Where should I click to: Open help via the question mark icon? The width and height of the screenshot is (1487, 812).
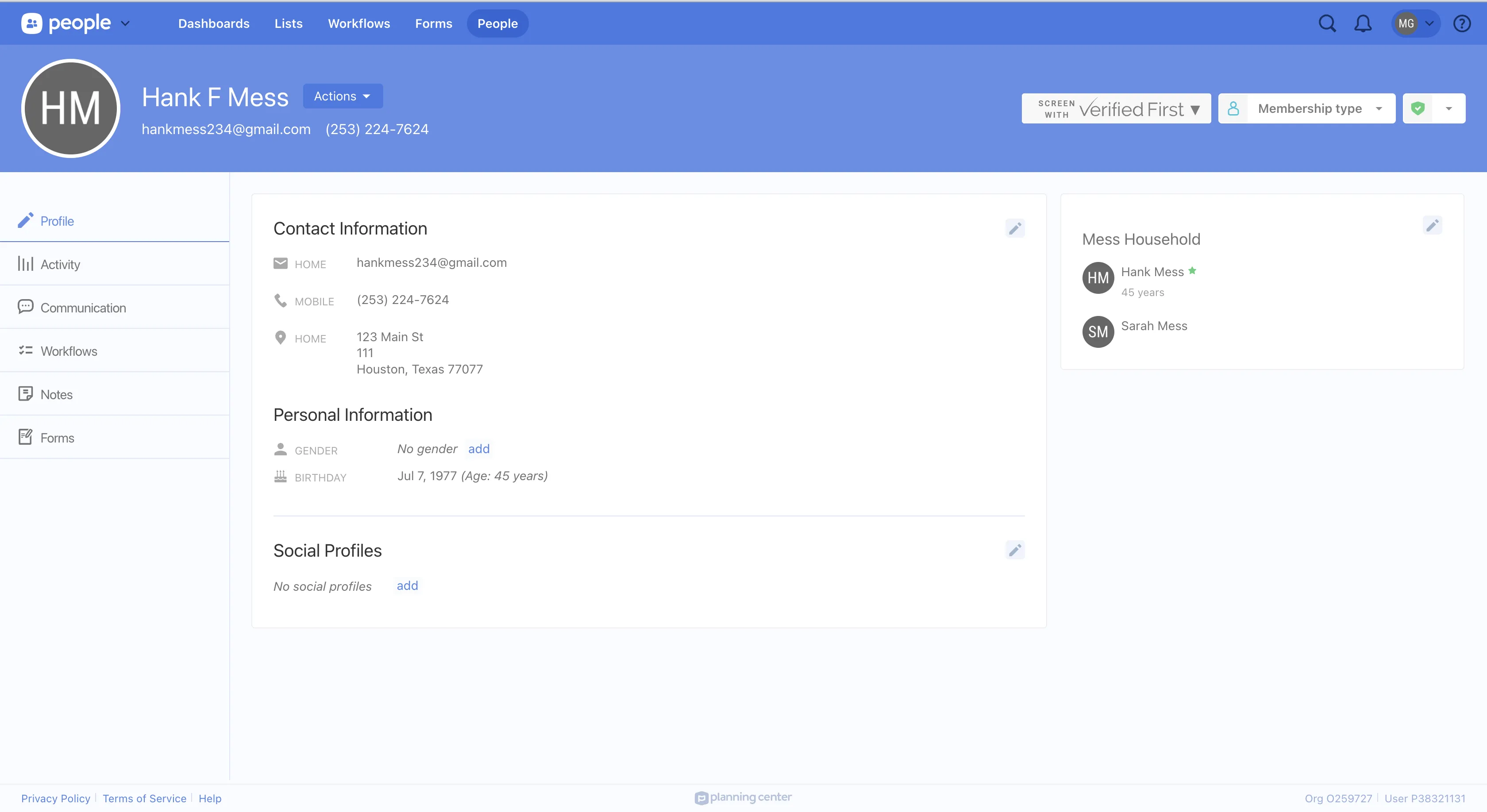(1463, 23)
